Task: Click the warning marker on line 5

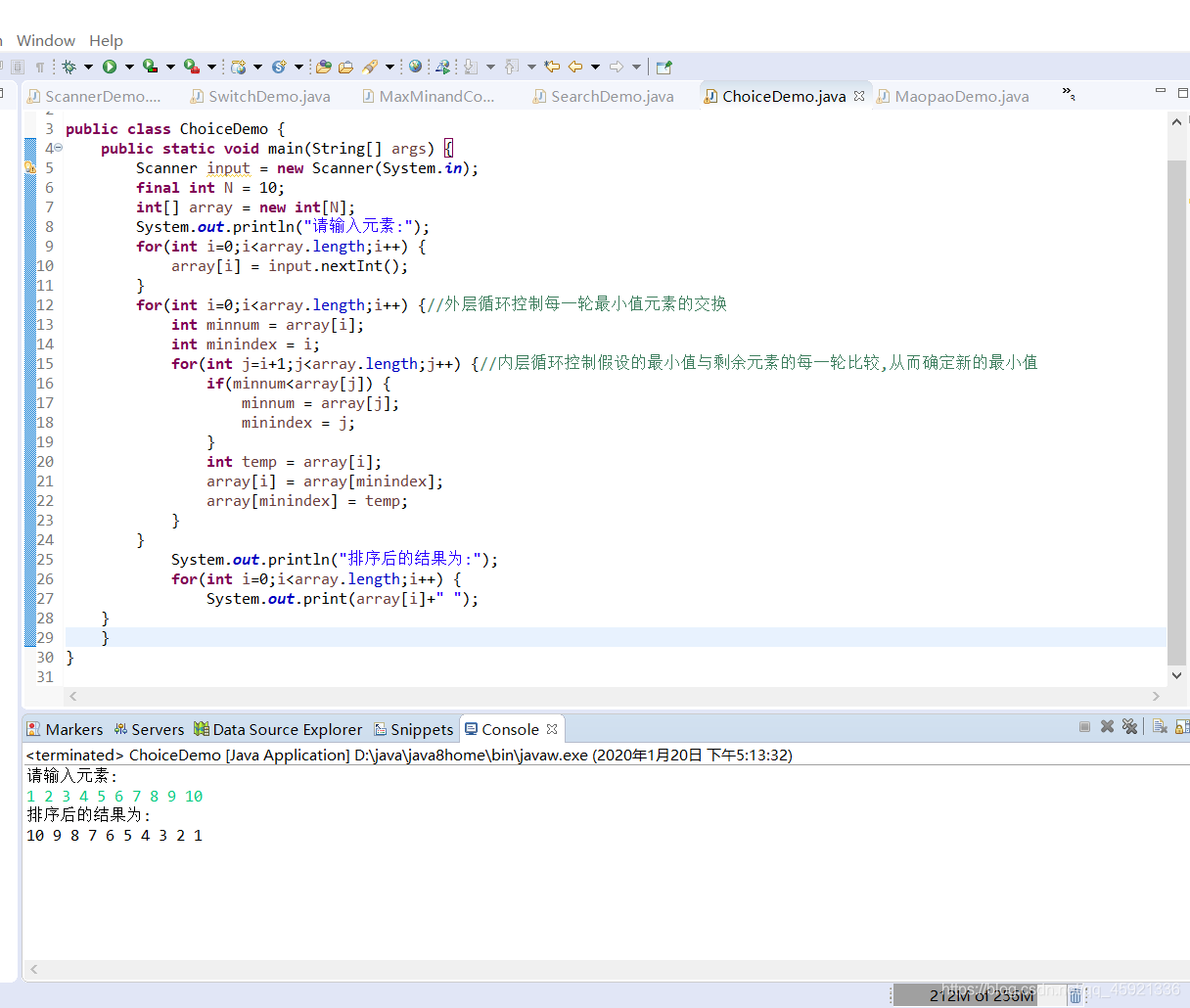Action: (30, 167)
